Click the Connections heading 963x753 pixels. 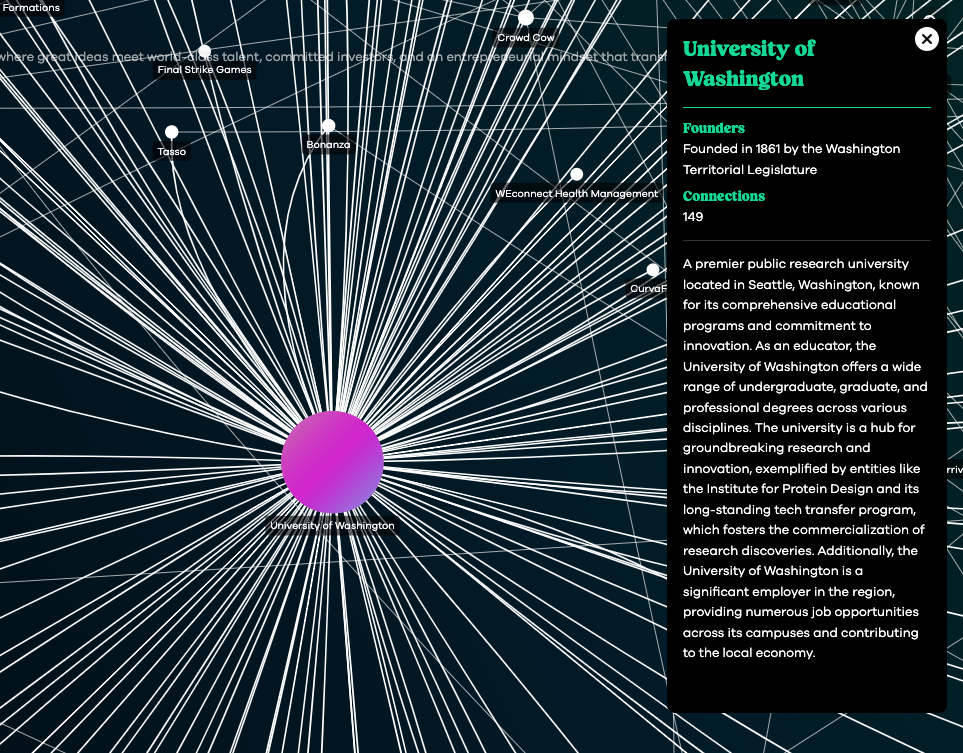pos(723,197)
